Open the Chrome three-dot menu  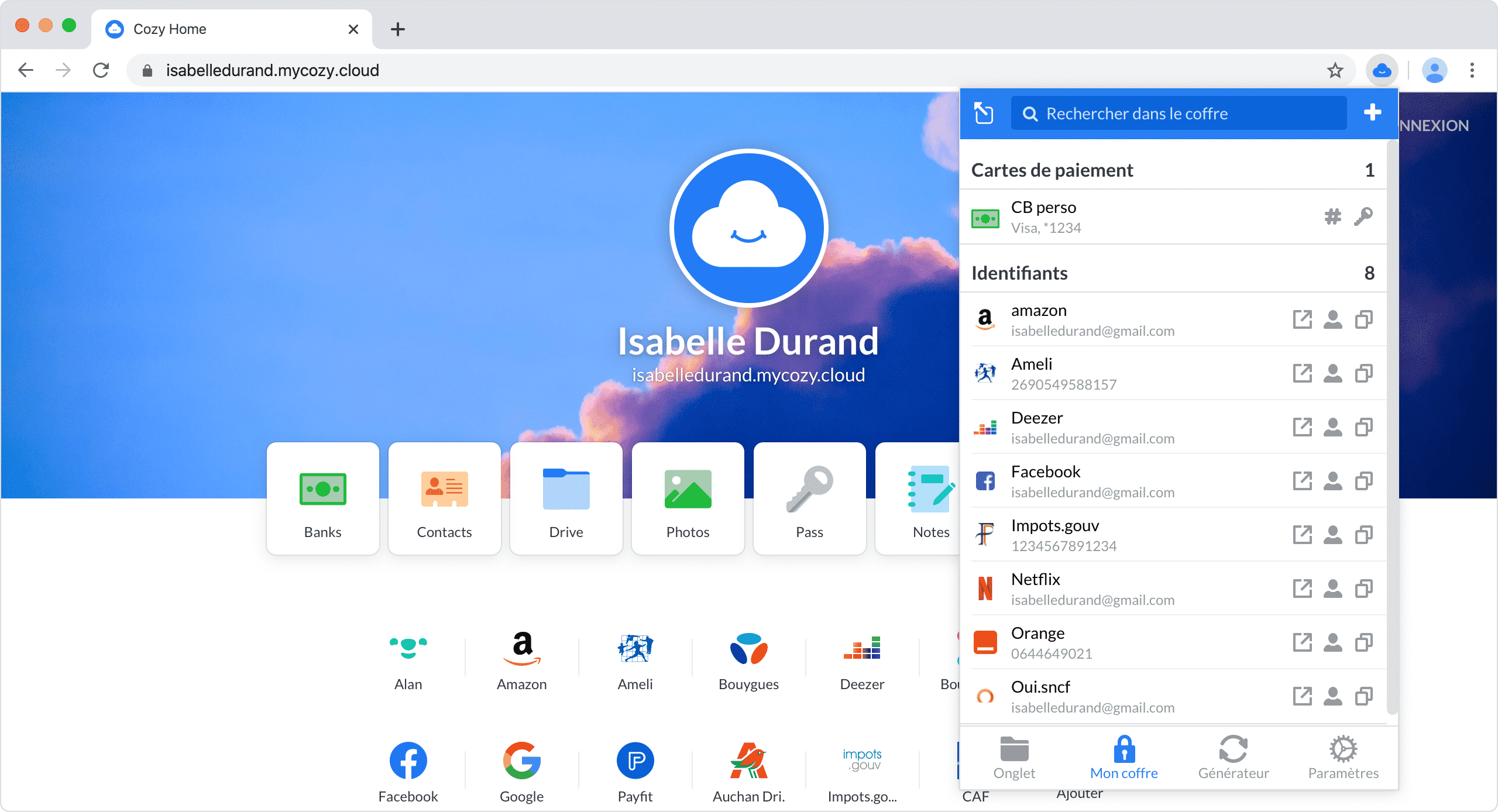point(1472,71)
